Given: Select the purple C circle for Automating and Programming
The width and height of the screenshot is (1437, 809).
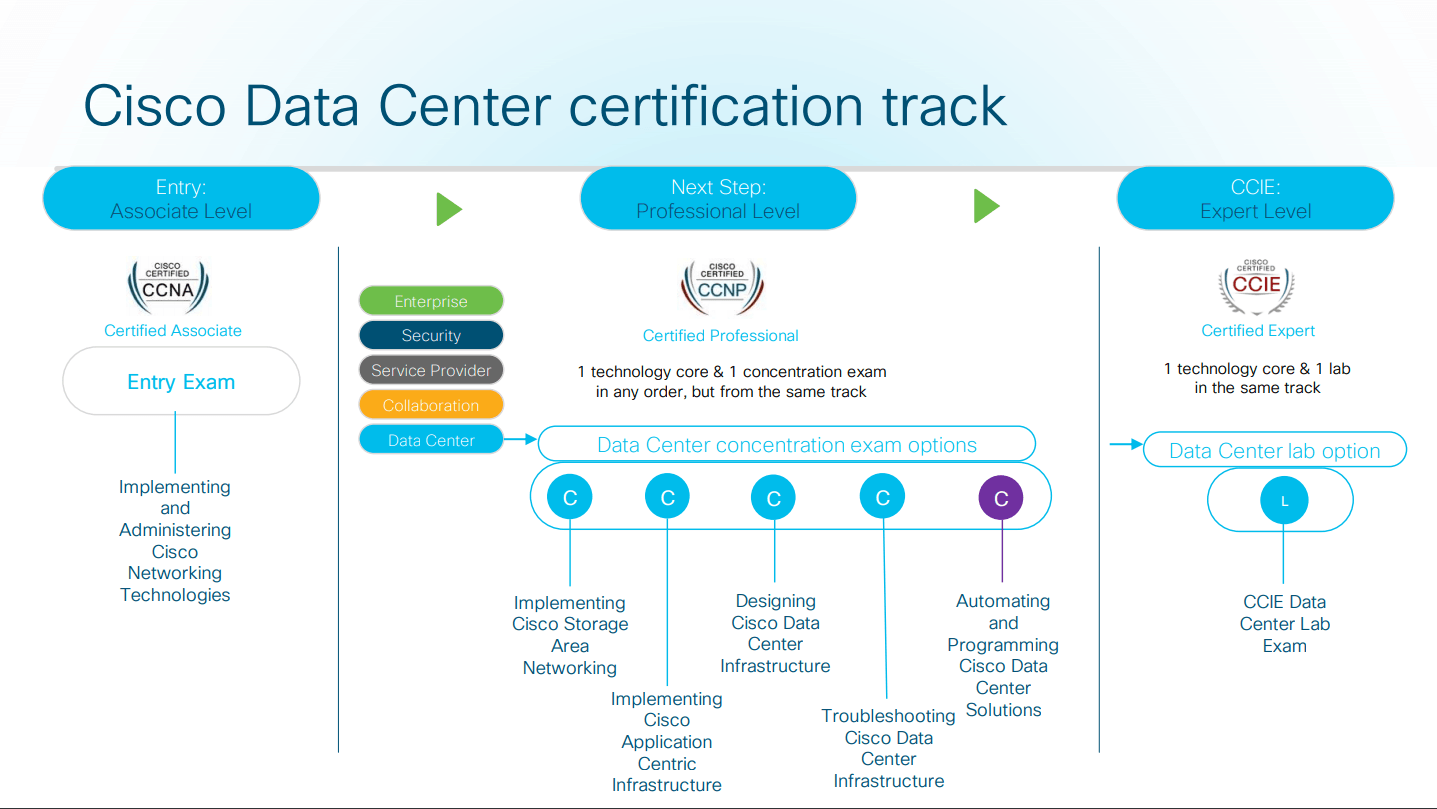Looking at the screenshot, I should coord(1001,498).
